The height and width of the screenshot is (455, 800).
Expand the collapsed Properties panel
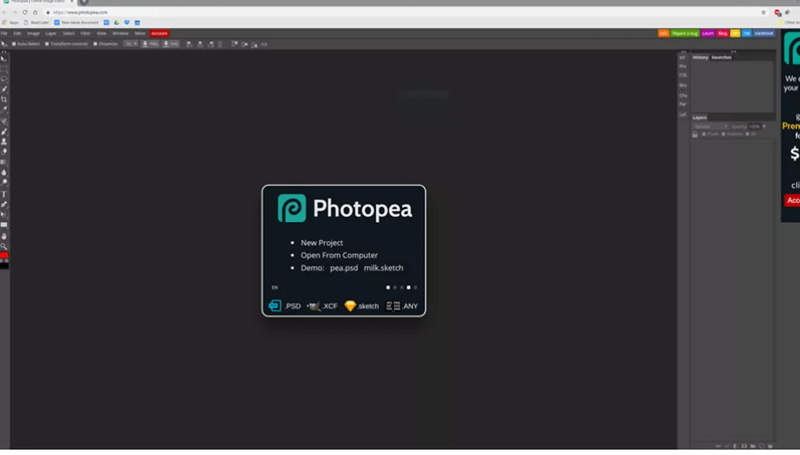683,66
